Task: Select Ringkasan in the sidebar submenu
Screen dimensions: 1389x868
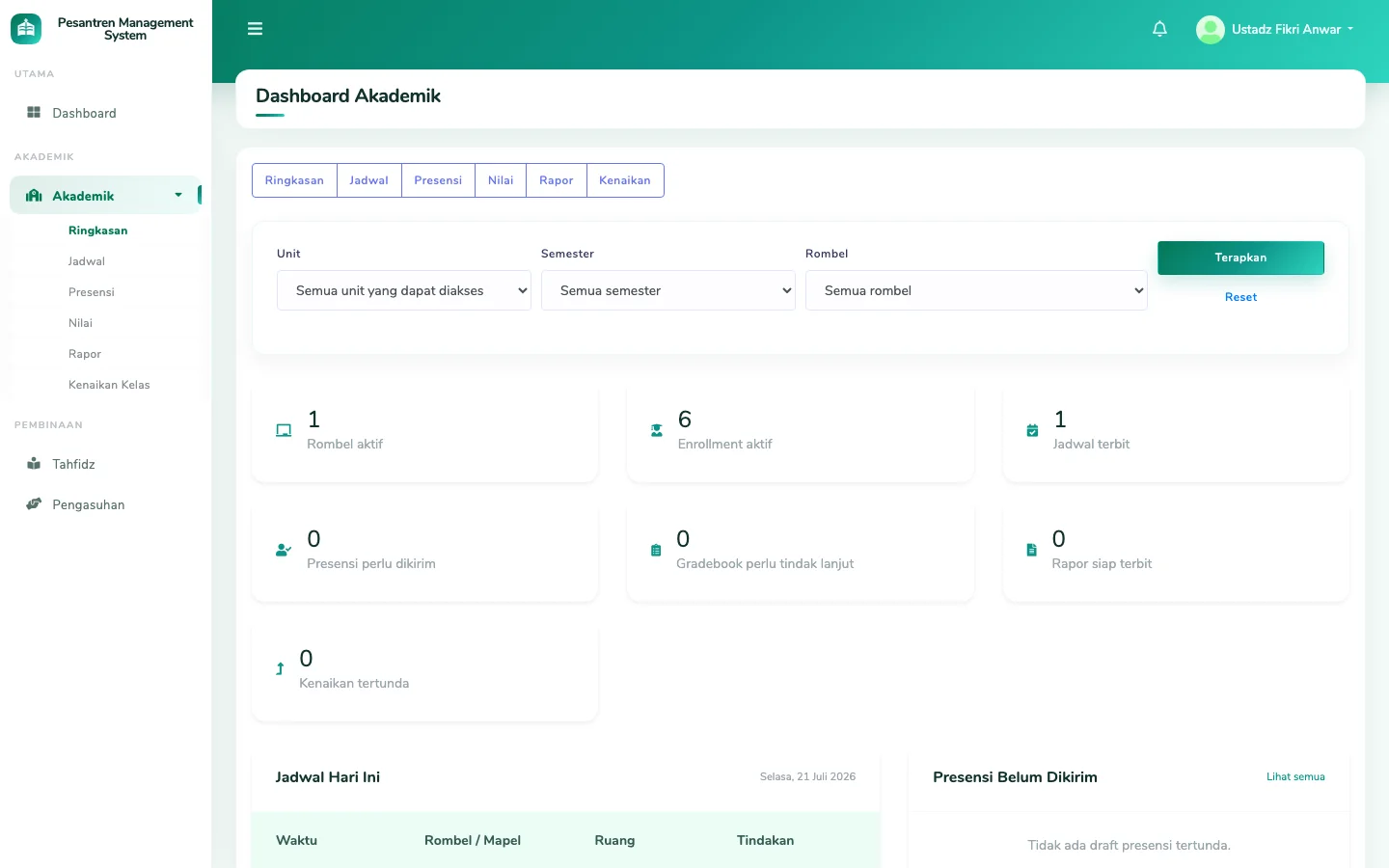Action: (x=98, y=231)
